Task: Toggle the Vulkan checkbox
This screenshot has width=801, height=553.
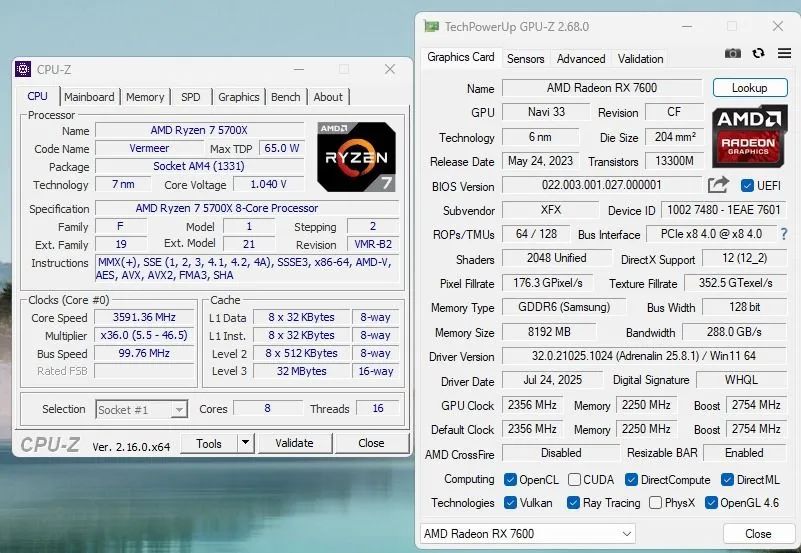Action: tap(511, 503)
